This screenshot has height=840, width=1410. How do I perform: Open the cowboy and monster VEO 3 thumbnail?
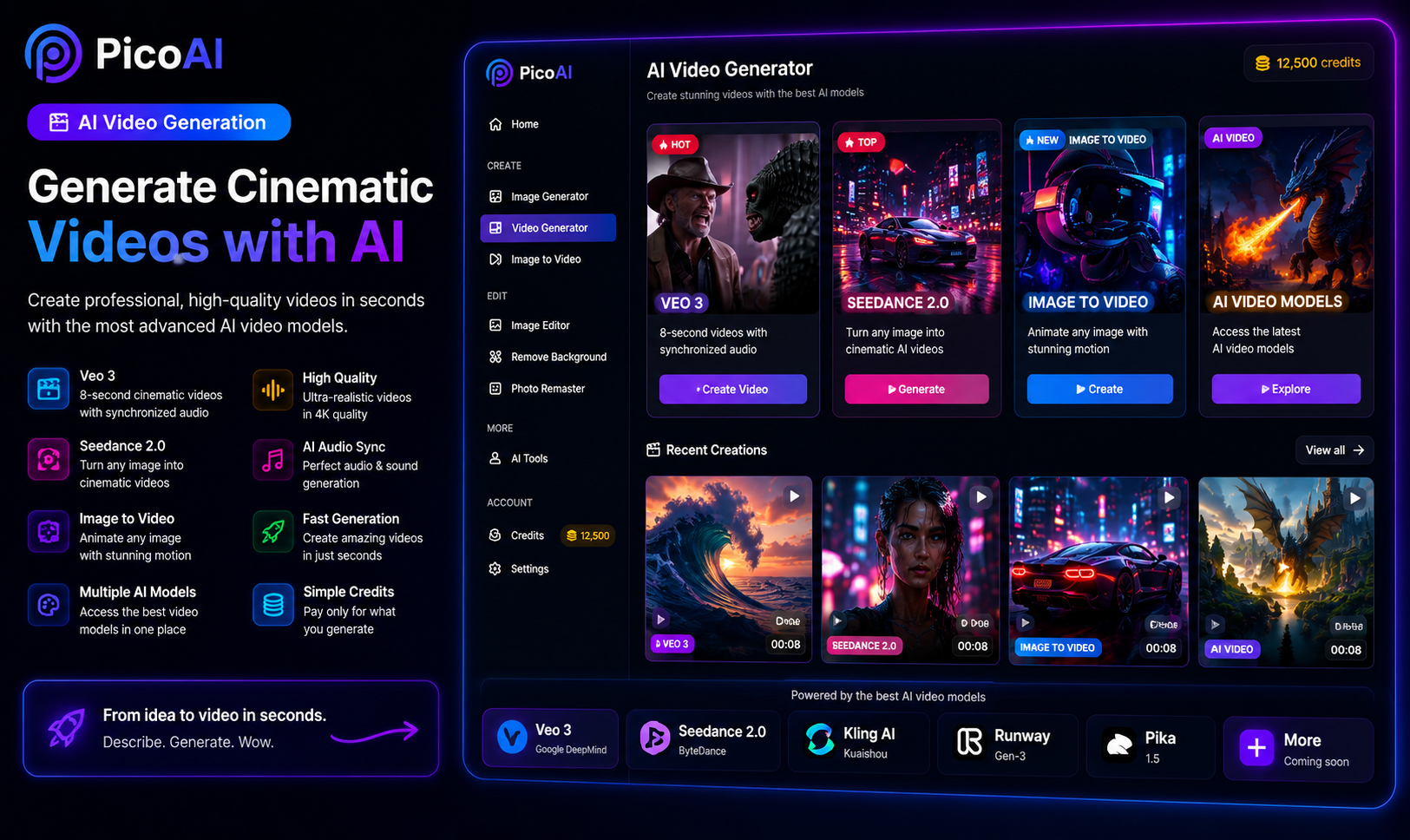pyautogui.click(x=733, y=220)
